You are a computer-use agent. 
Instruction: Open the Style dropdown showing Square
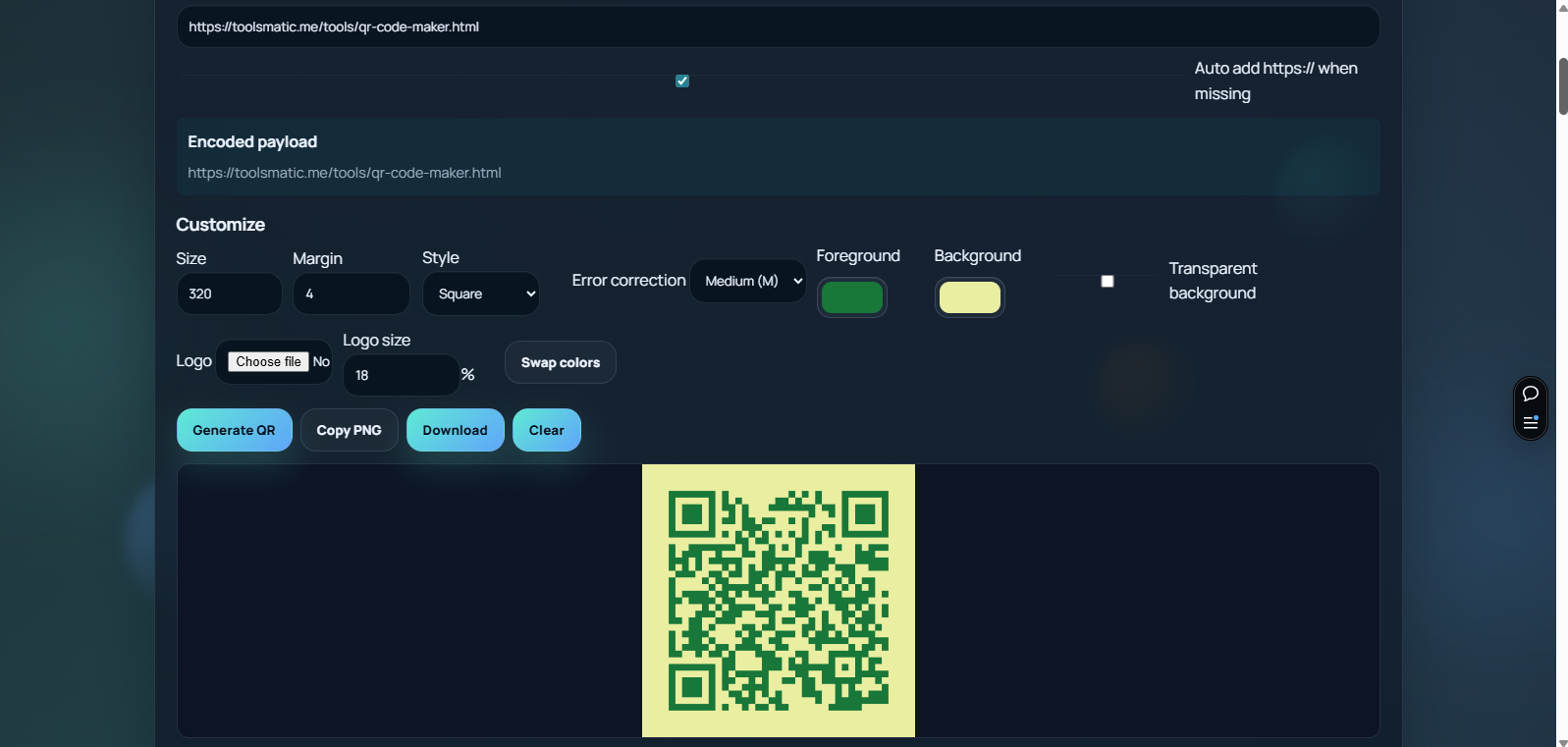[x=481, y=293]
